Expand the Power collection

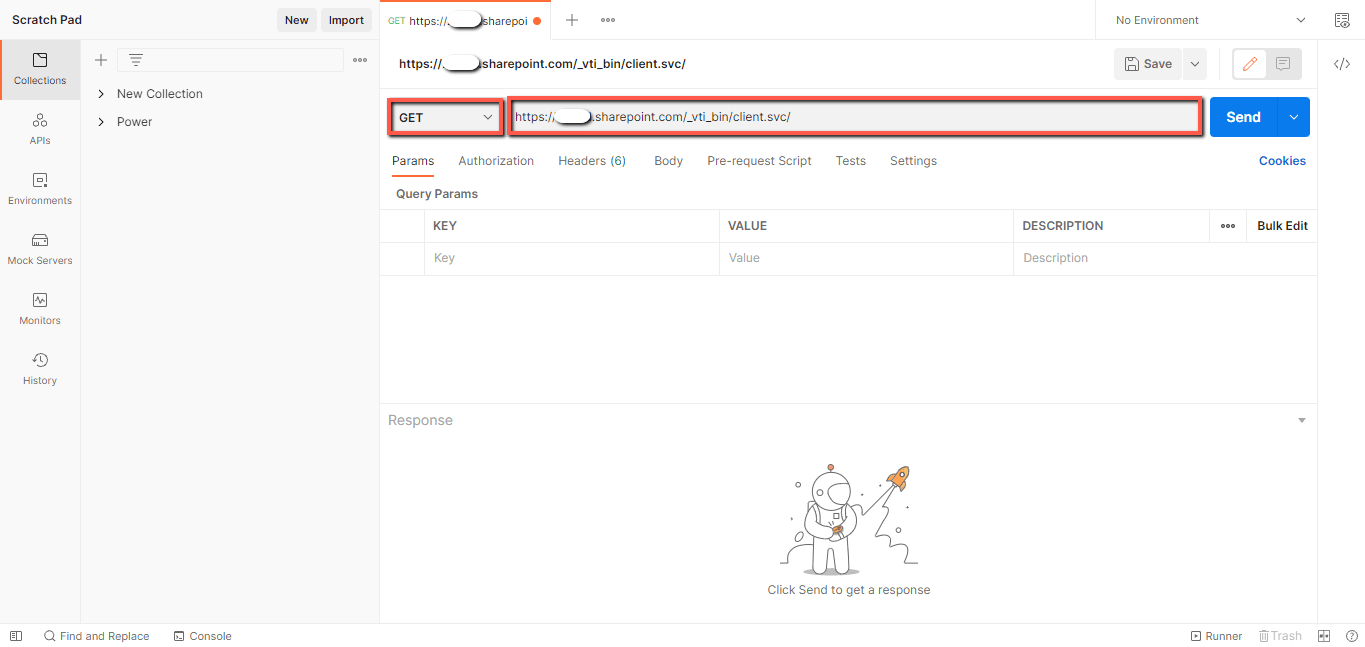(101, 122)
